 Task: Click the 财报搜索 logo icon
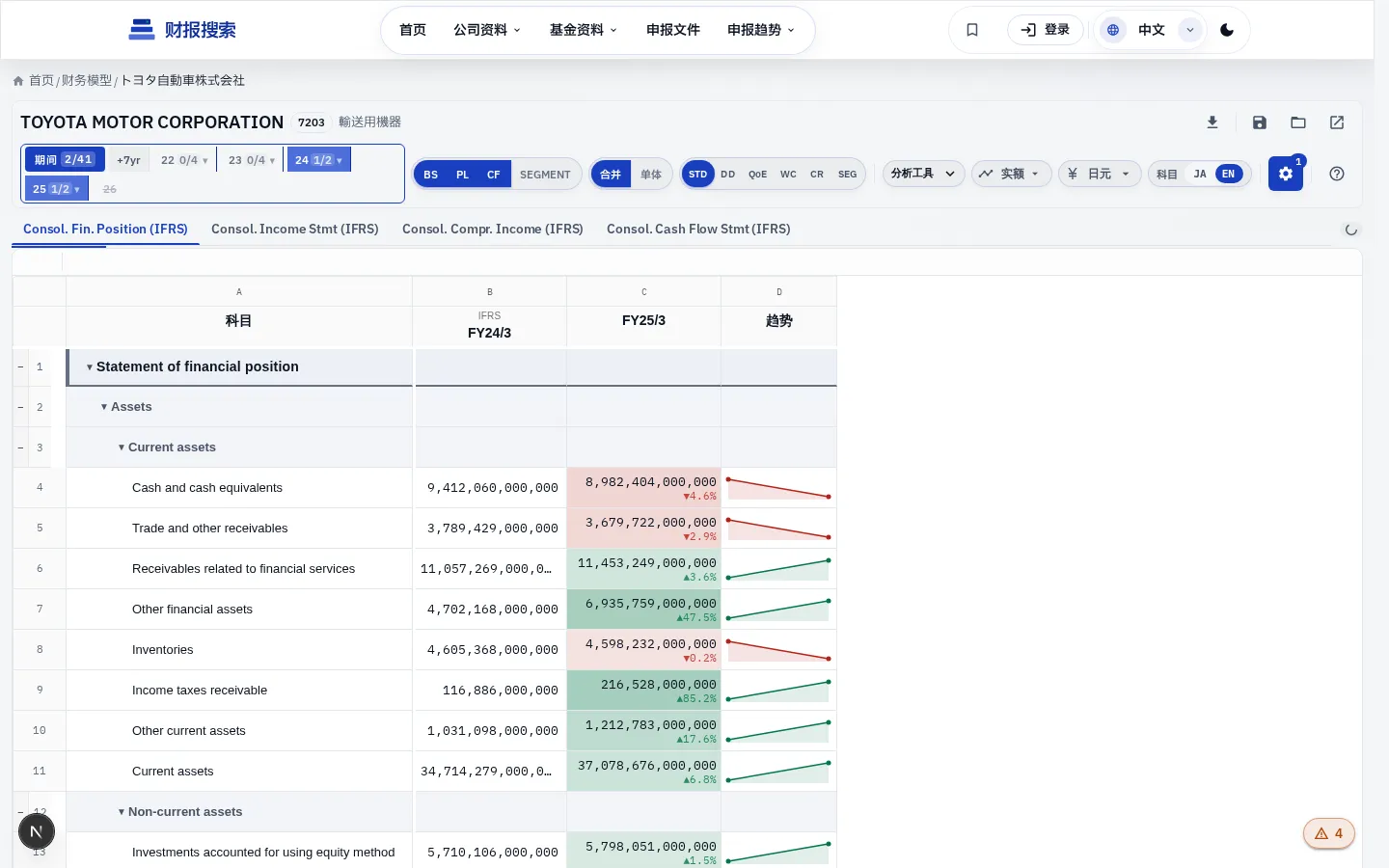[142, 30]
